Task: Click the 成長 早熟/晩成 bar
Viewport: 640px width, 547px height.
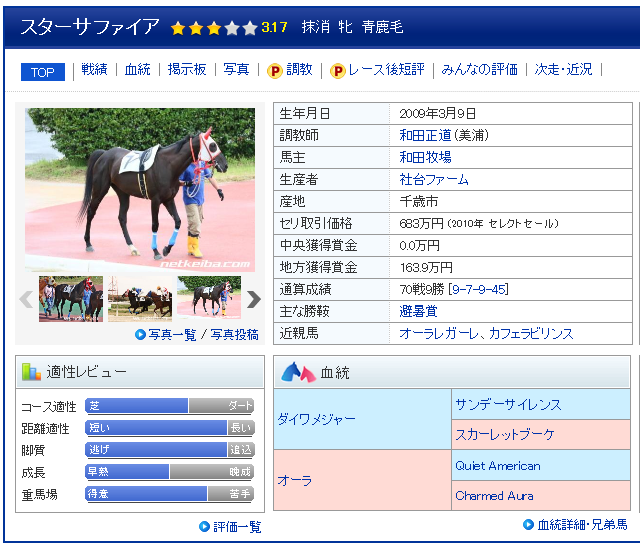Action: tap(170, 472)
